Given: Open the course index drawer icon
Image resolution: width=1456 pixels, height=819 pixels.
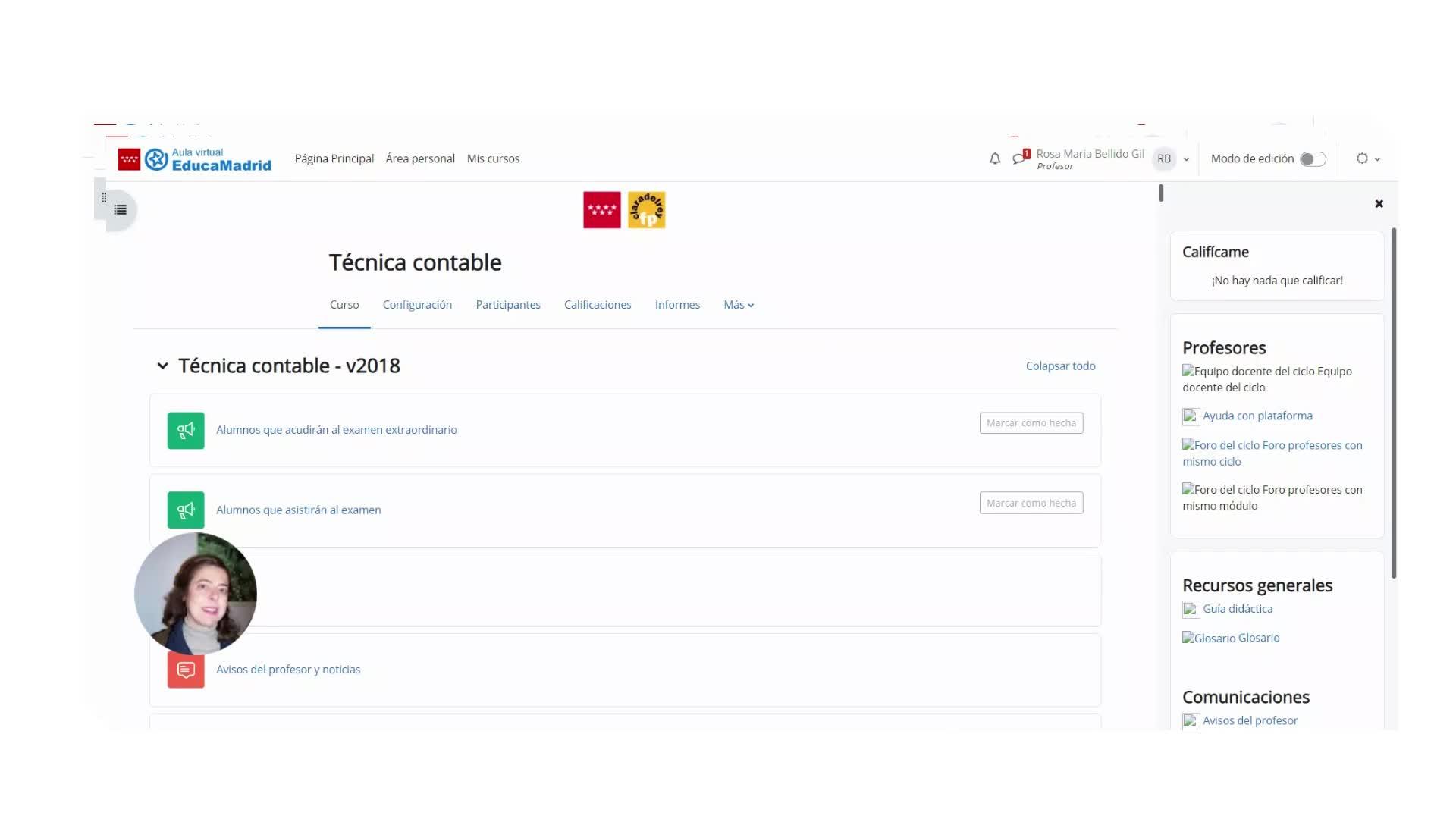Looking at the screenshot, I should click(120, 209).
